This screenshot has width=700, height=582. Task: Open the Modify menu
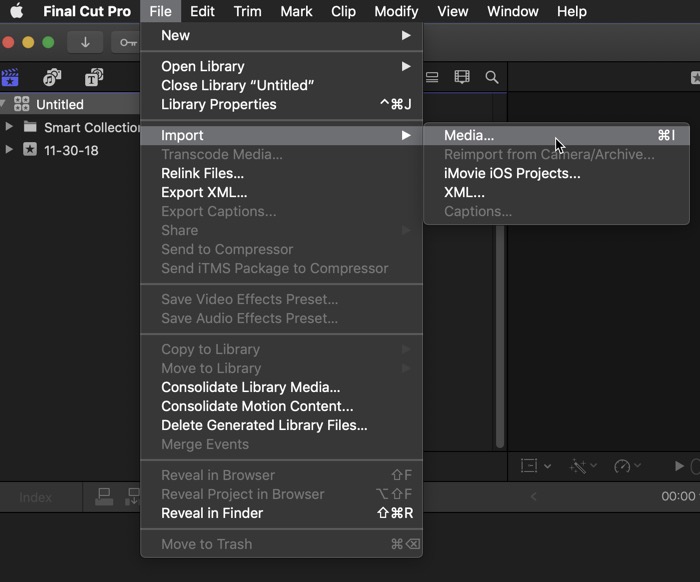click(x=396, y=11)
